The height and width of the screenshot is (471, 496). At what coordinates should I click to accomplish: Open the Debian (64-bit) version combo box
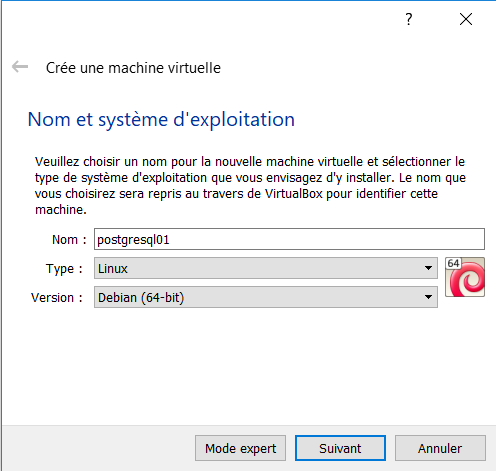click(x=266, y=297)
